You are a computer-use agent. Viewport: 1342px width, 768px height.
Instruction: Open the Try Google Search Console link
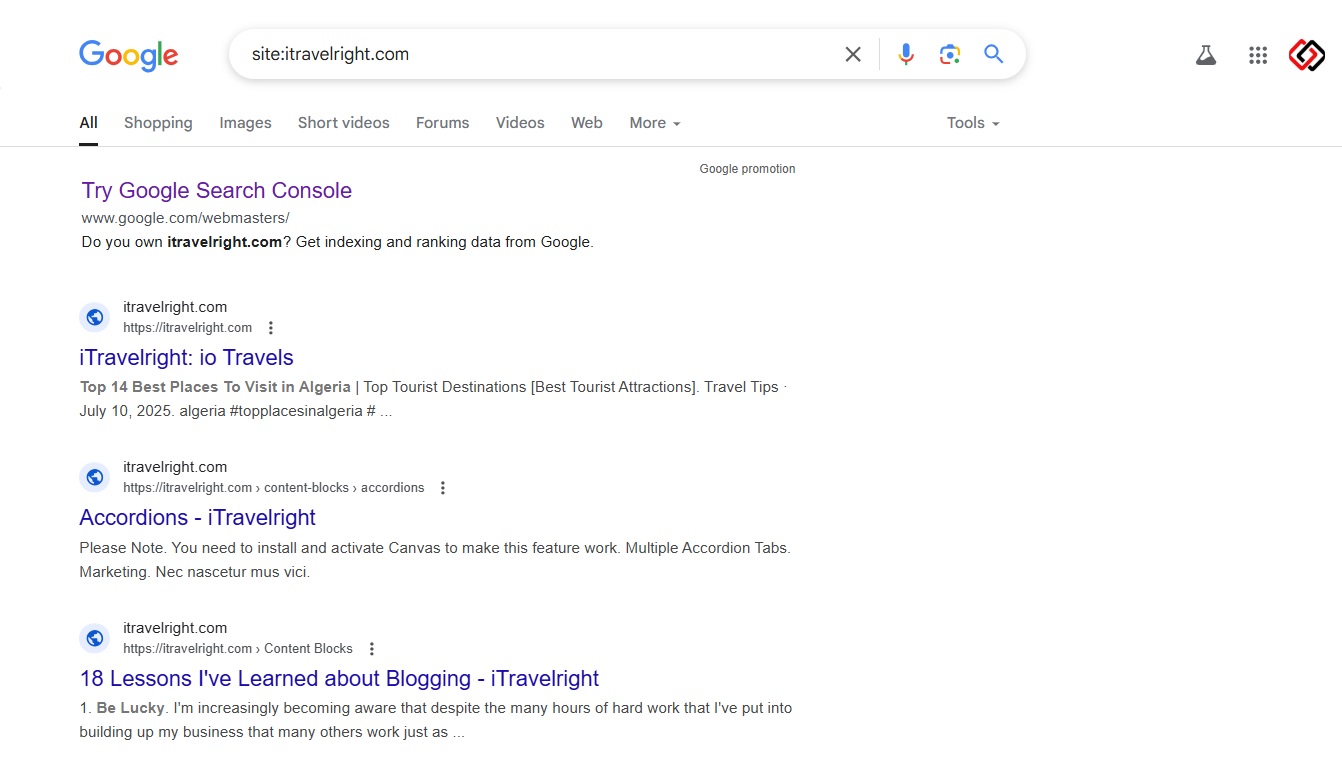coord(217,191)
